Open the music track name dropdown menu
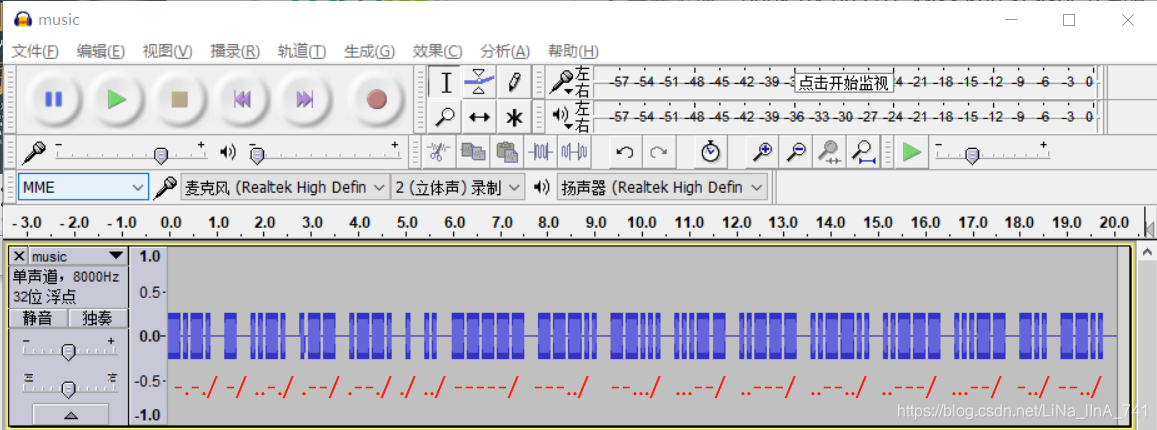This screenshot has height=430, width=1157. 78,256
